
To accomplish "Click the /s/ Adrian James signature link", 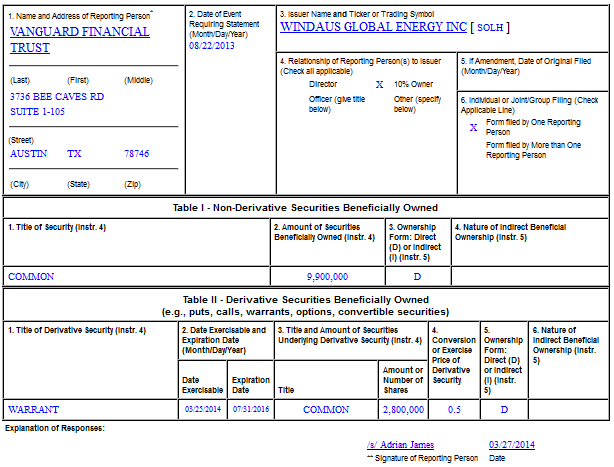I will point(400,445).
